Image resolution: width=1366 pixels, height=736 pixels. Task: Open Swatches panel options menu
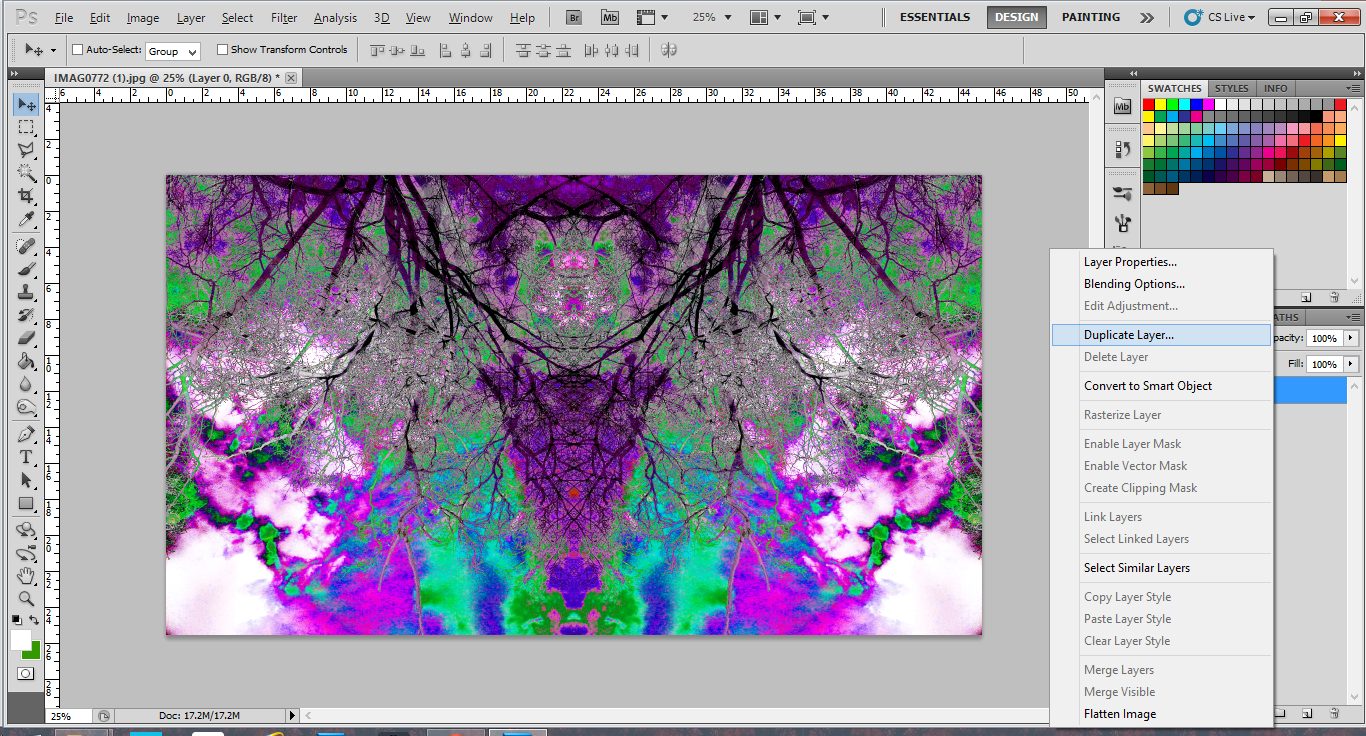tap(1353, 88)
